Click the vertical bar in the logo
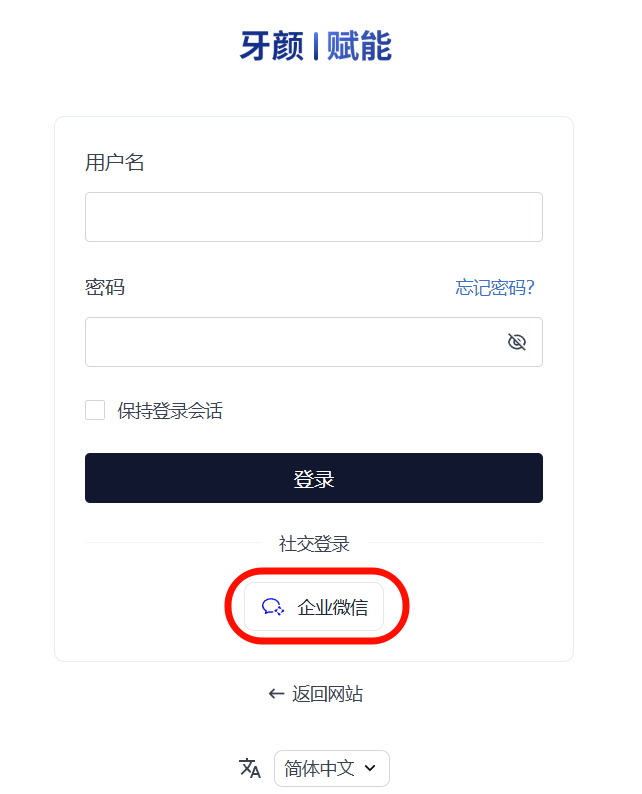This screenshot has width=642, height=794. 316,46
